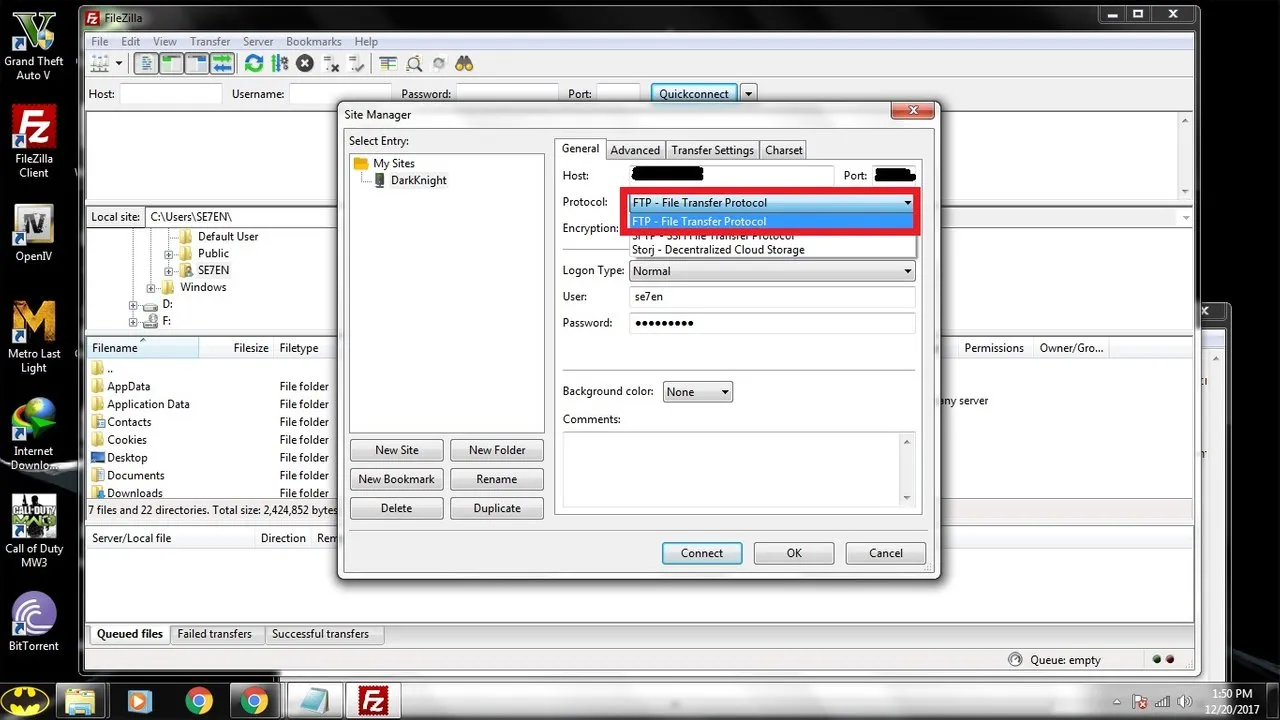Screen dimensions: 1280x720
Task: Open the View menu
Action: pyautogui.click(x=165, y=42)
